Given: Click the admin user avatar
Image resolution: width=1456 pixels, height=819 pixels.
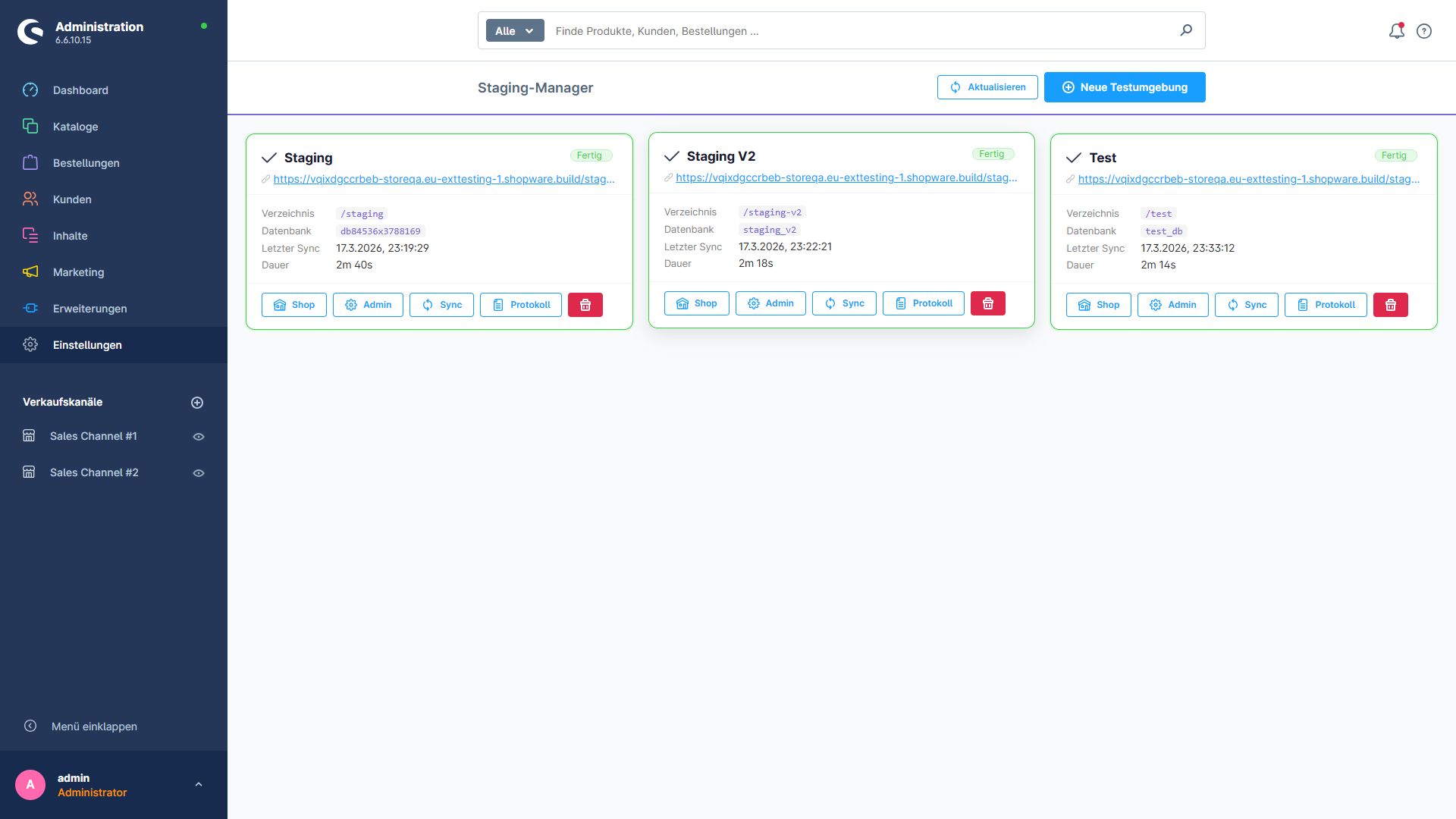Looking at the screenshot, I should (30, 785).
